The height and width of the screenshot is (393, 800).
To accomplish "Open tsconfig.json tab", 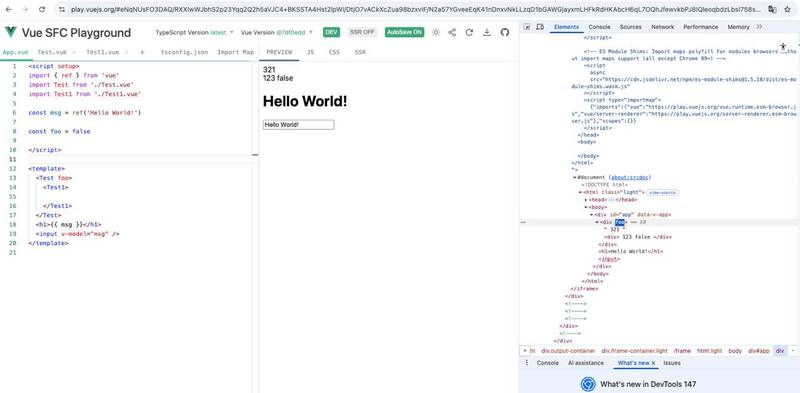I will click(x=184, y=52).
